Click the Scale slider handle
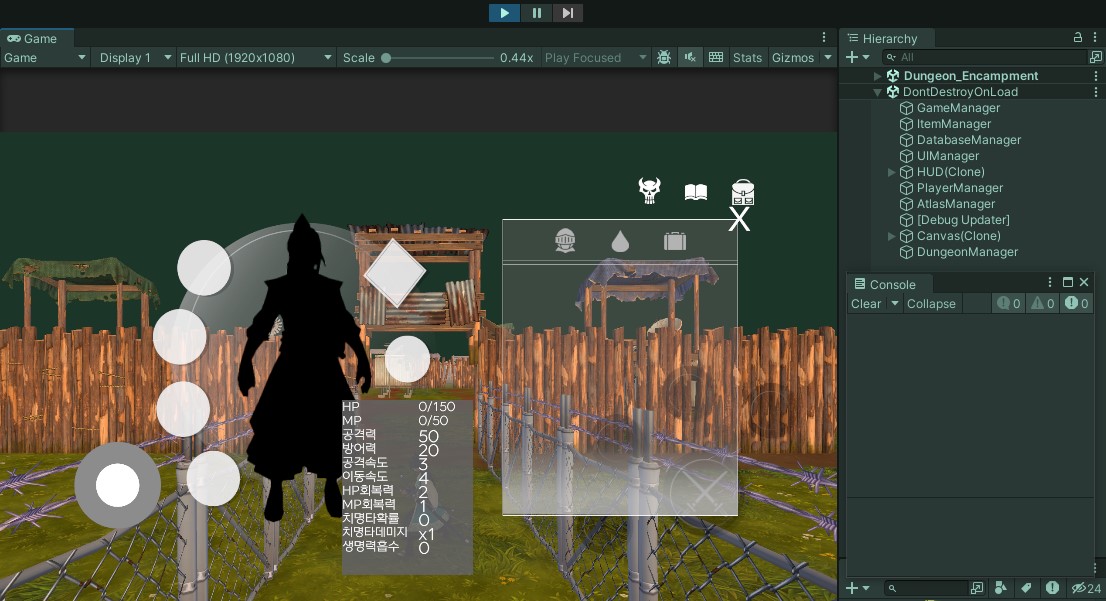 pyautogui.click(x=386, y=58)
